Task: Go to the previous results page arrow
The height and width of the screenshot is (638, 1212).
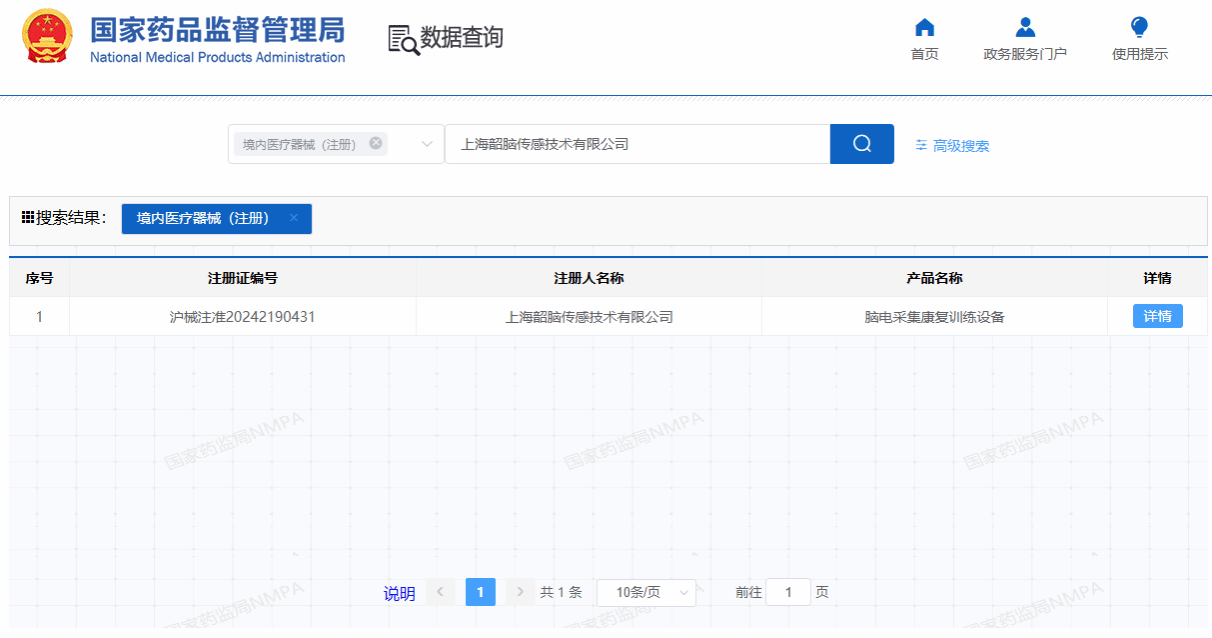Action: [440, 592]
